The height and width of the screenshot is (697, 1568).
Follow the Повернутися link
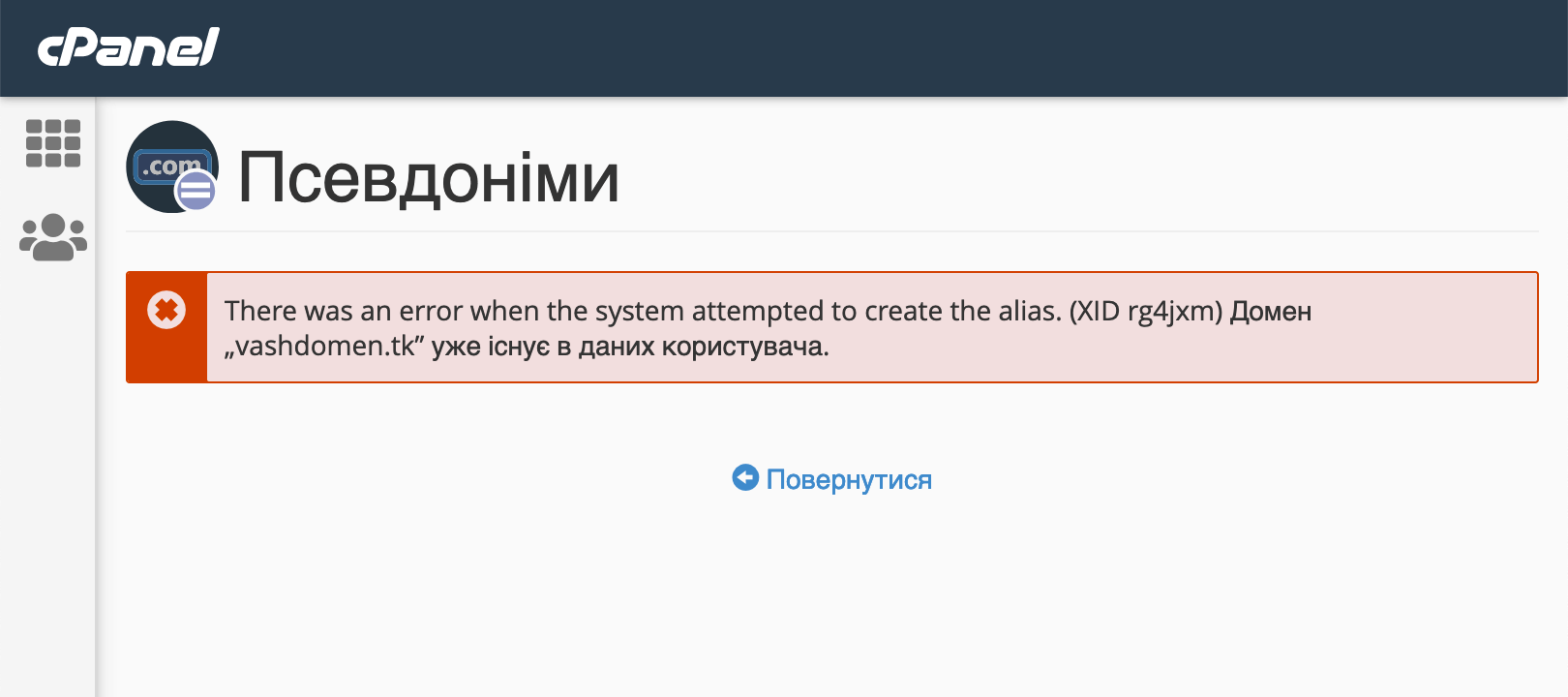(x=848, y=478)
